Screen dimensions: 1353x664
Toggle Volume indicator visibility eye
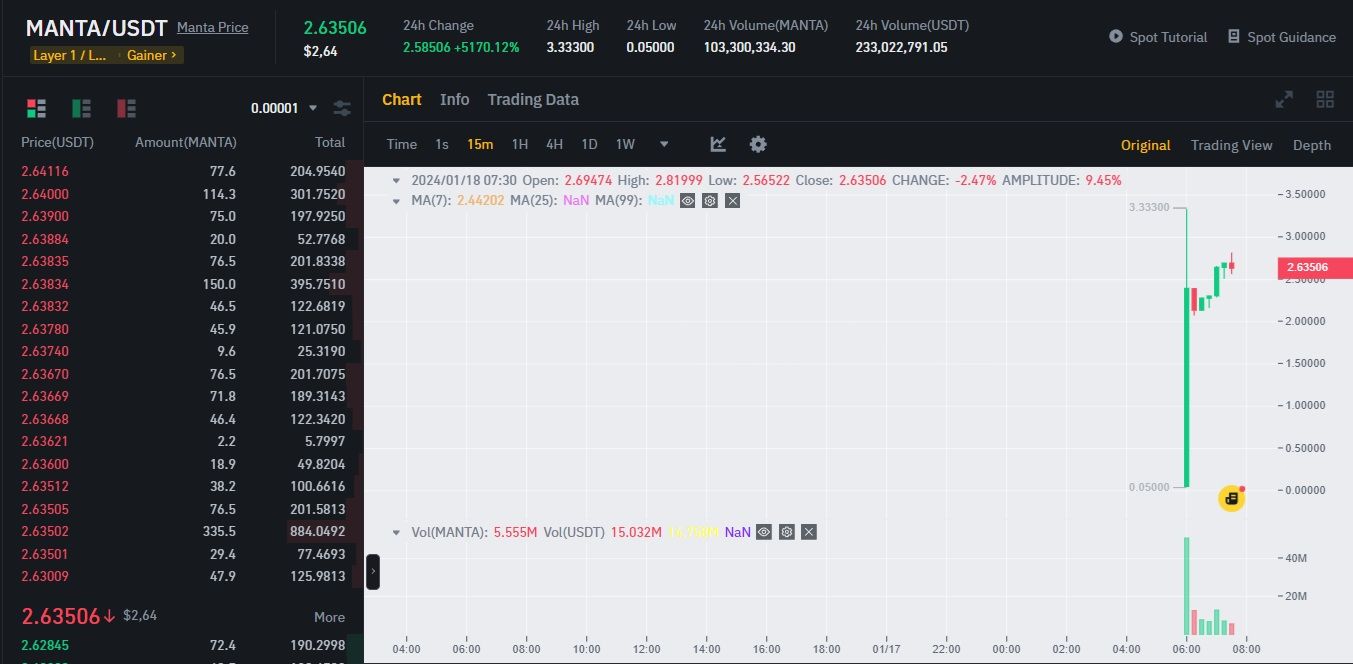click(764, 532)
